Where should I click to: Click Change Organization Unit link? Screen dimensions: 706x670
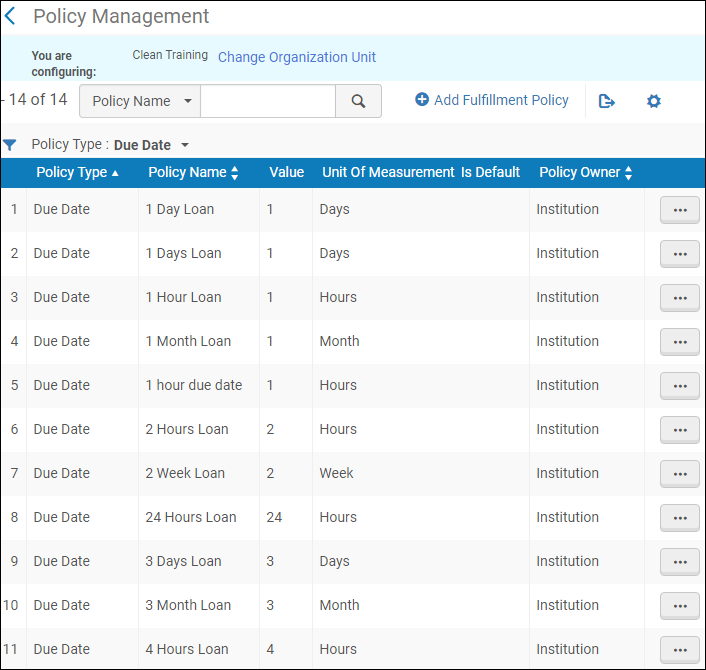(297, 57)
